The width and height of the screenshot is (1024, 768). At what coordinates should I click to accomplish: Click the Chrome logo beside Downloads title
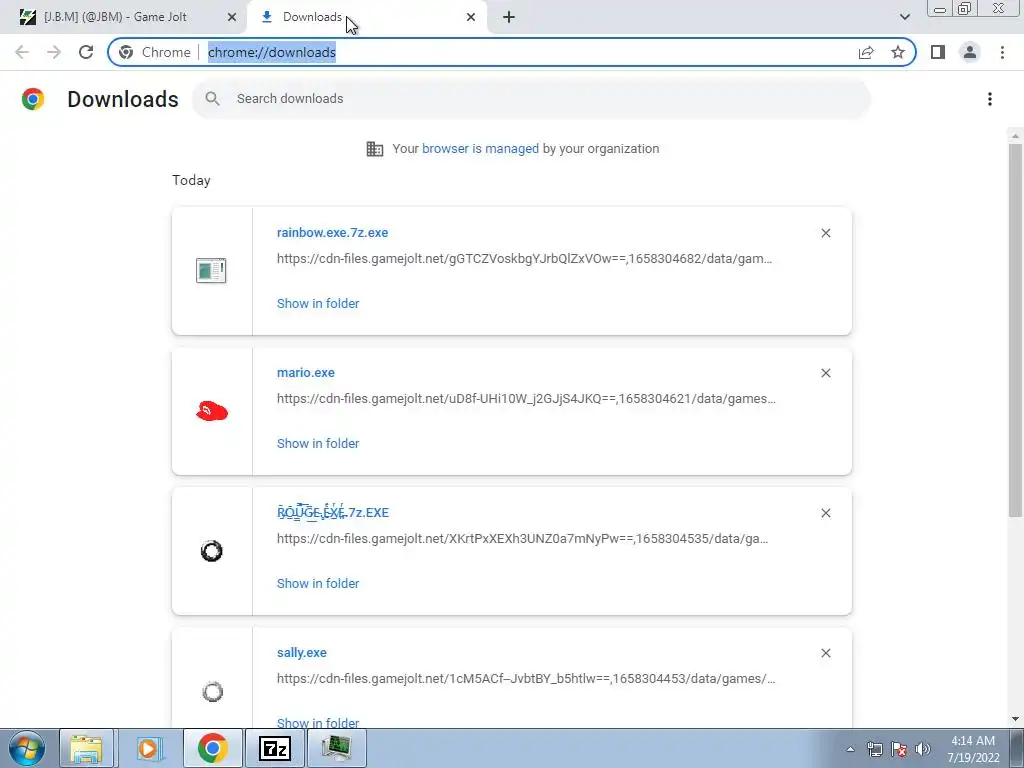pyautogui.click(x=33, y=99)
